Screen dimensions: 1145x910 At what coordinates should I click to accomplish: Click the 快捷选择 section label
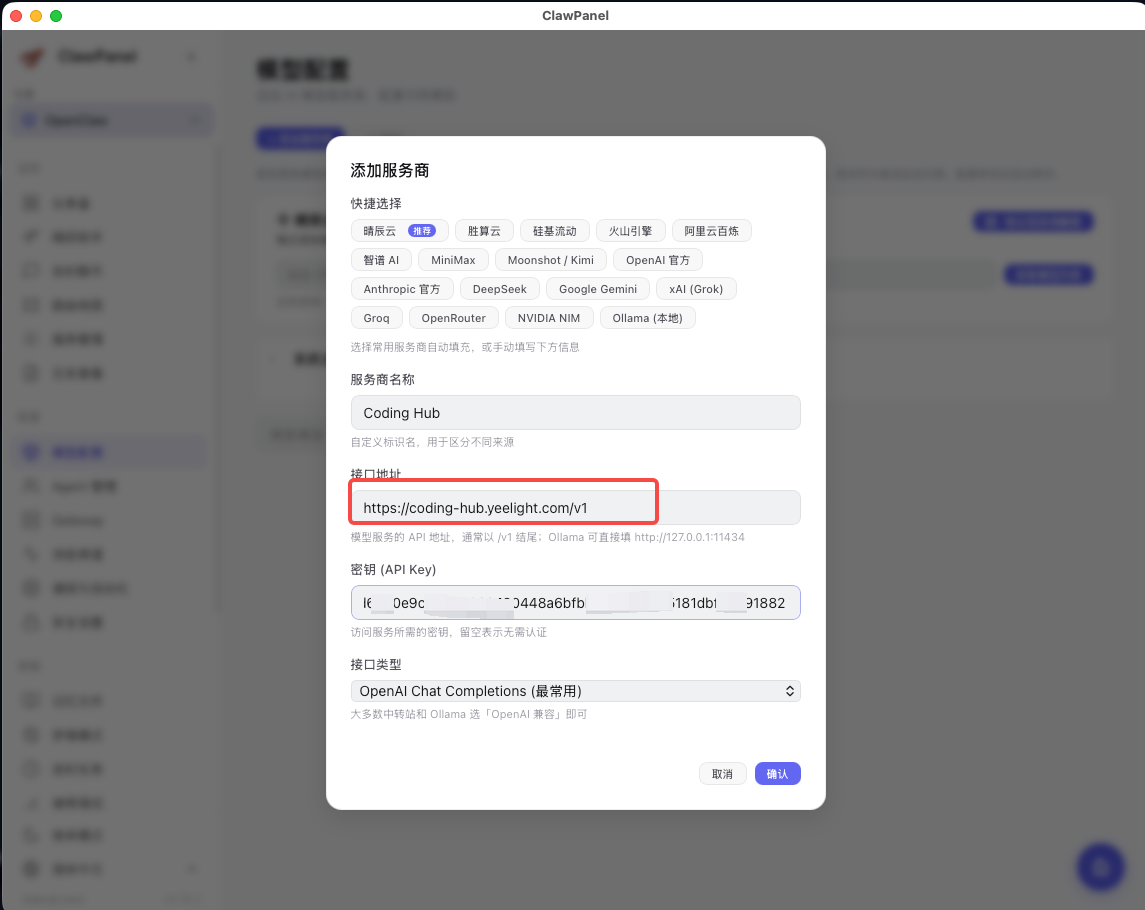click(376, 204)
